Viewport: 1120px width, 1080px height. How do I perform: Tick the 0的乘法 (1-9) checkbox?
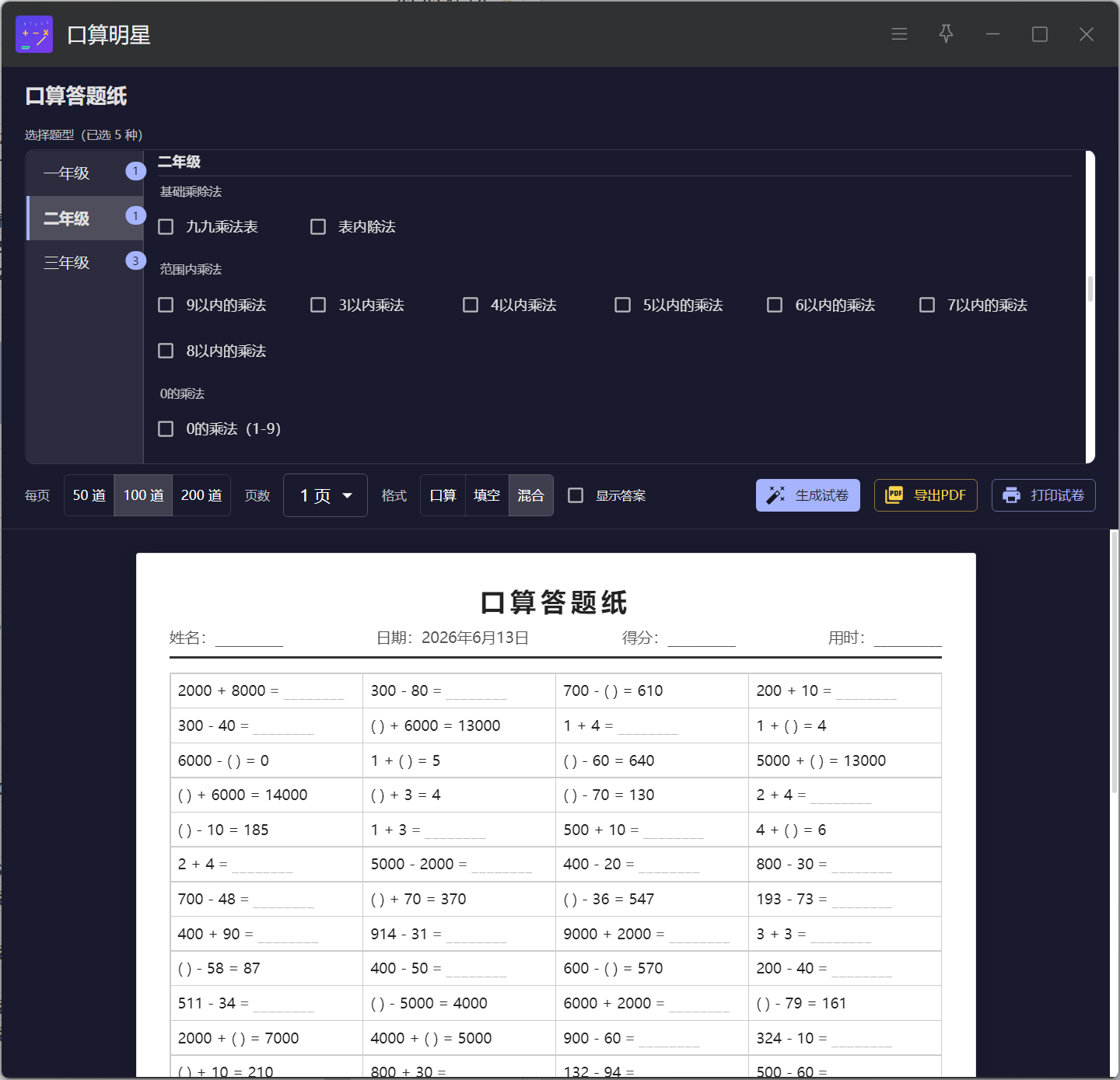pyautogui.click(x=166, y=429)
